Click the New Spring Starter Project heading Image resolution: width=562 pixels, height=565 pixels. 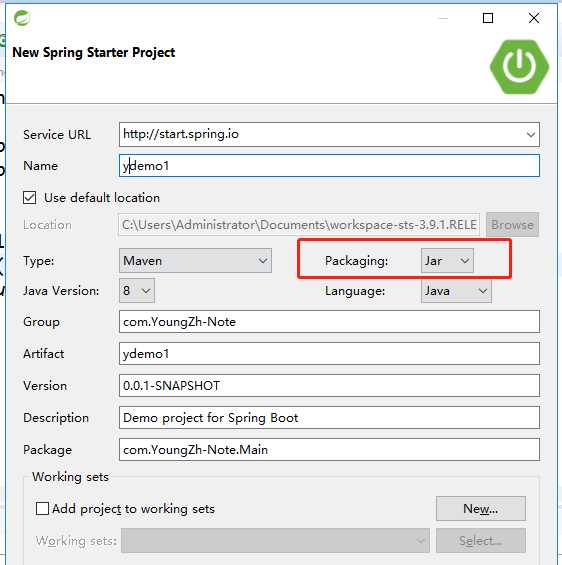pos(94,53)
